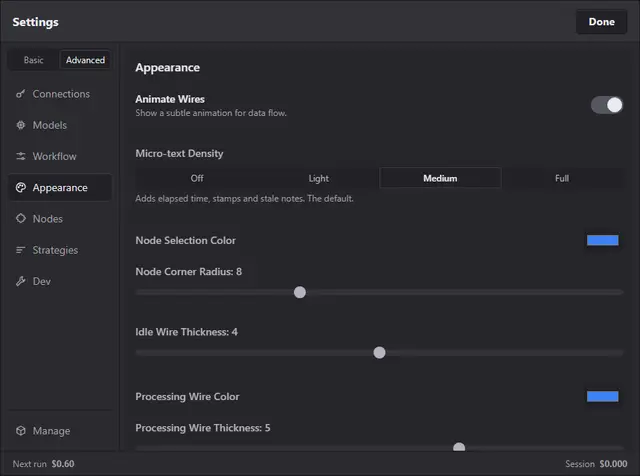Open the Processing Wire Color swatch
The height and width of the screenshot is (476, 640).
[602, 396]
